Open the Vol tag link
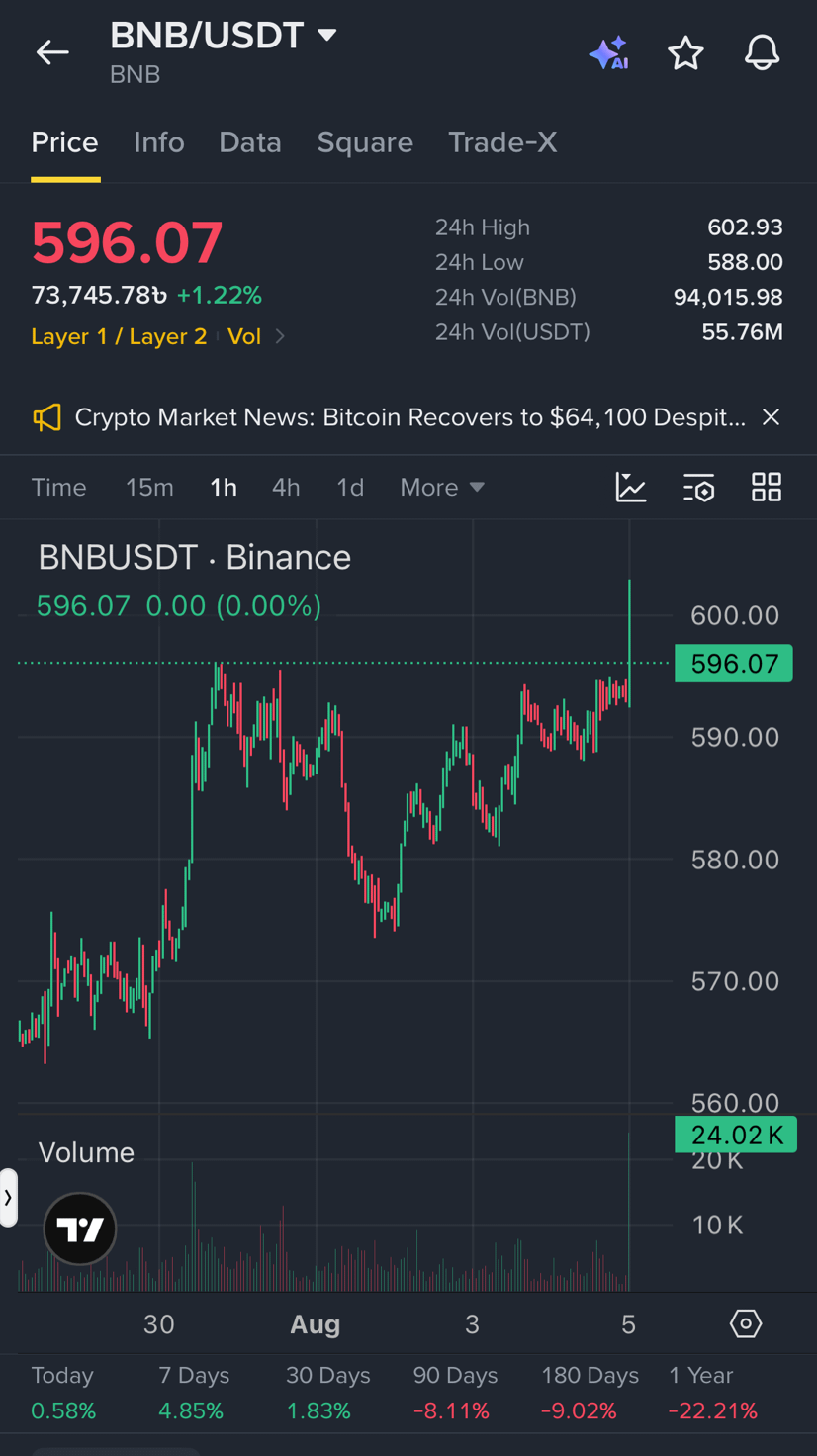Viewport: 817px width, 1456px height. (x=244, y=336)
